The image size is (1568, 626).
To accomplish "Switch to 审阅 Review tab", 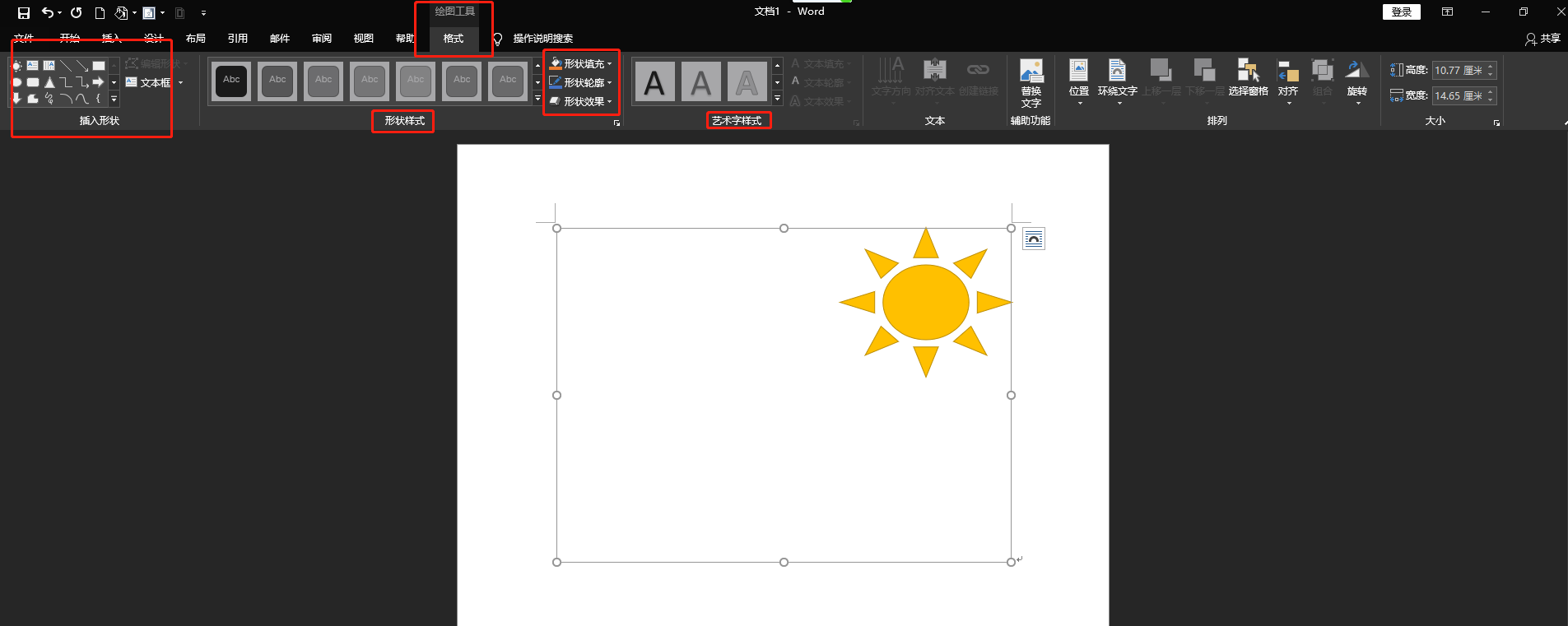I will tap(322, 39).
